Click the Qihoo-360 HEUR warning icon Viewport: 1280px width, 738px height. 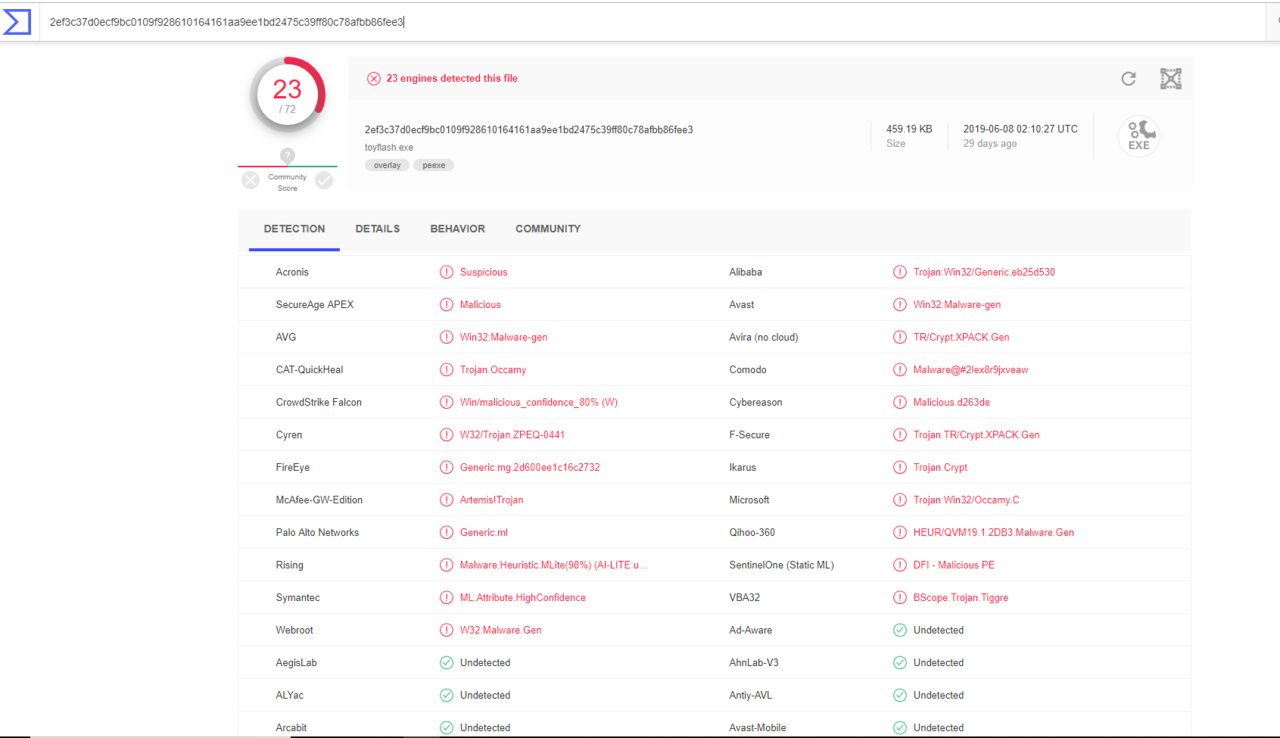point(899,532)
